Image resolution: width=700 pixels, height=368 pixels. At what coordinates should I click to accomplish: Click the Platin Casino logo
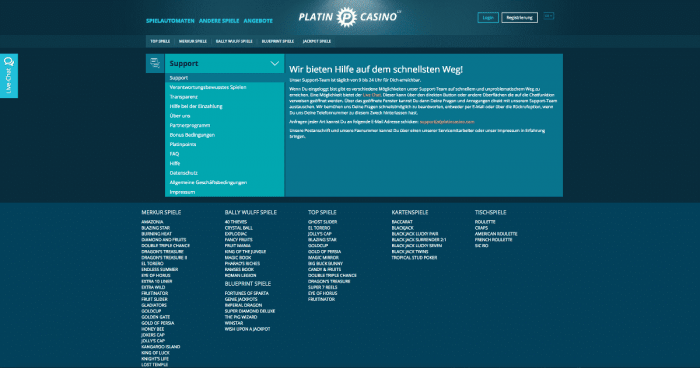[x=349, y=17]
